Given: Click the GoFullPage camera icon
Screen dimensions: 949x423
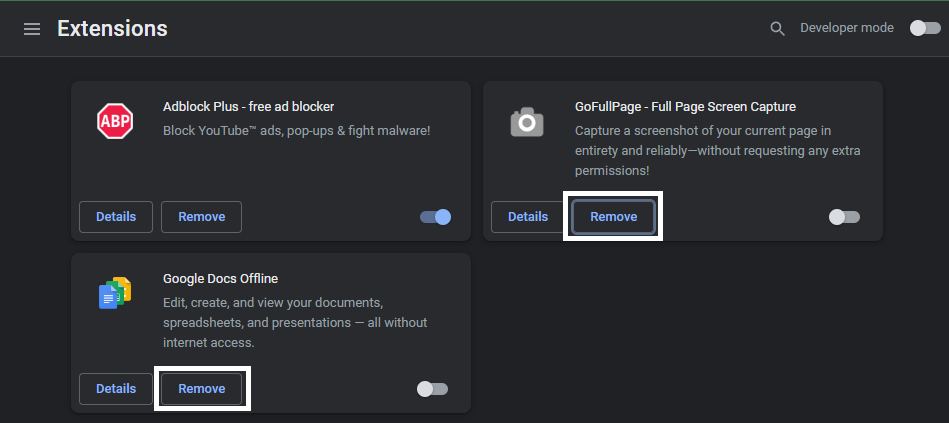Looking at the screenshot, I should pos(527,122).
